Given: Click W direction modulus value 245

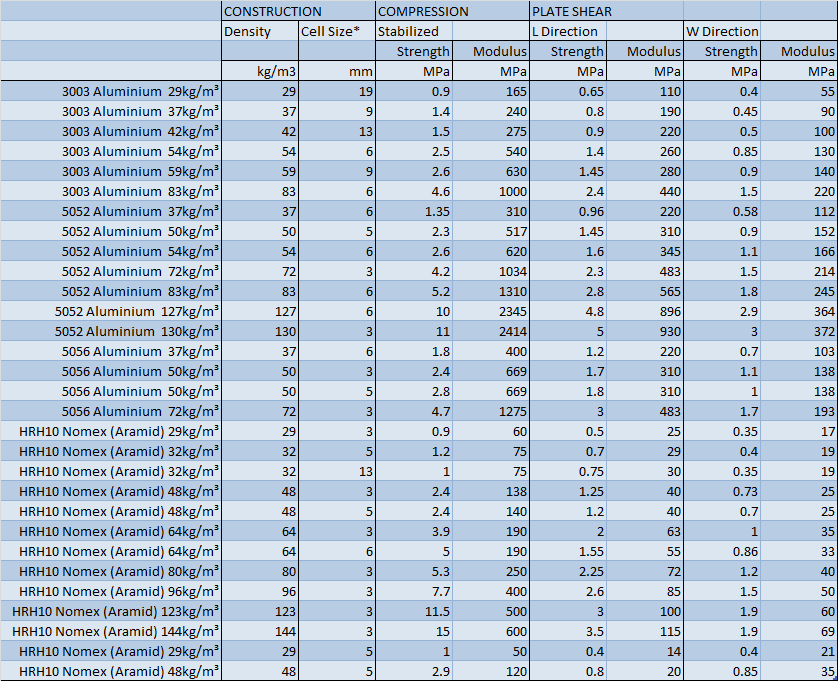Looking at the screenshot, I should pos(799,291).
